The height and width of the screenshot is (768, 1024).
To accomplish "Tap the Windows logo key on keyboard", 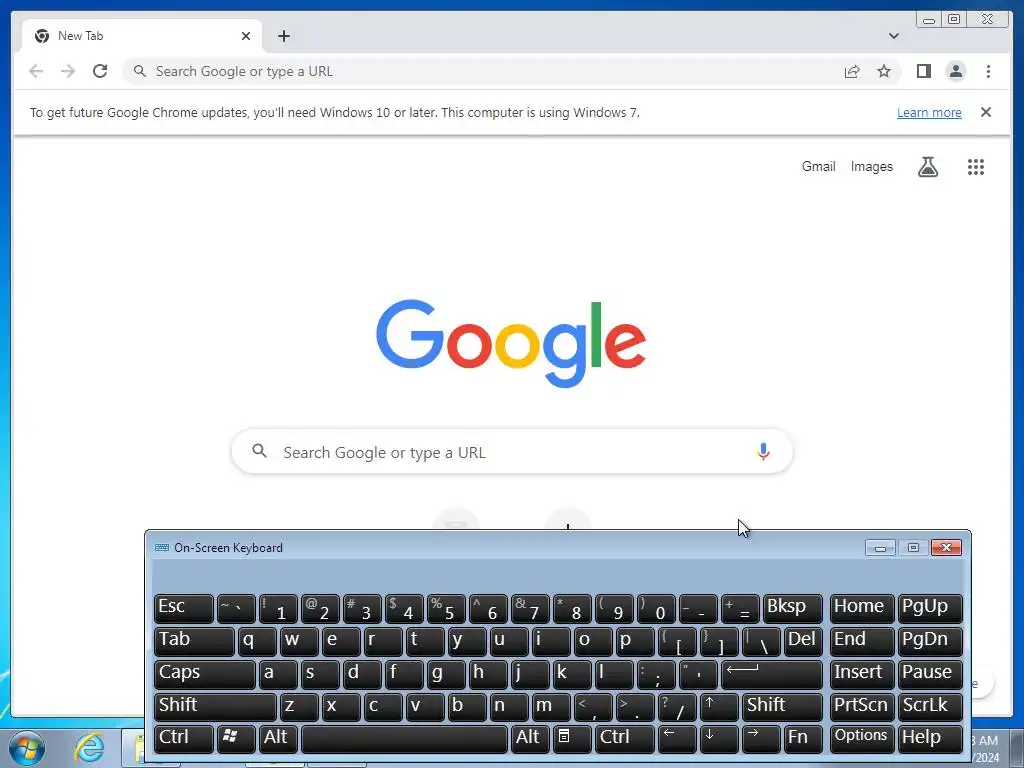I will 236,739.
